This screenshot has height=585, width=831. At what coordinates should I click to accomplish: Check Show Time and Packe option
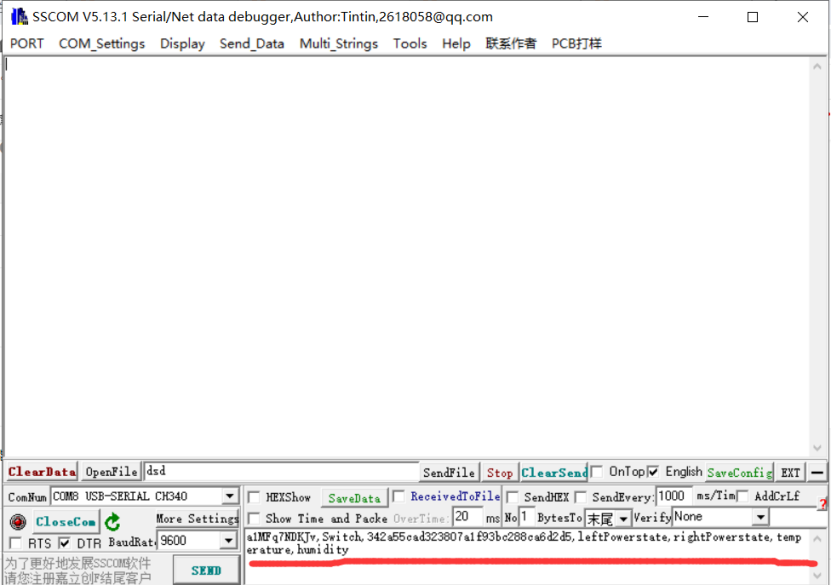[254, 518]
